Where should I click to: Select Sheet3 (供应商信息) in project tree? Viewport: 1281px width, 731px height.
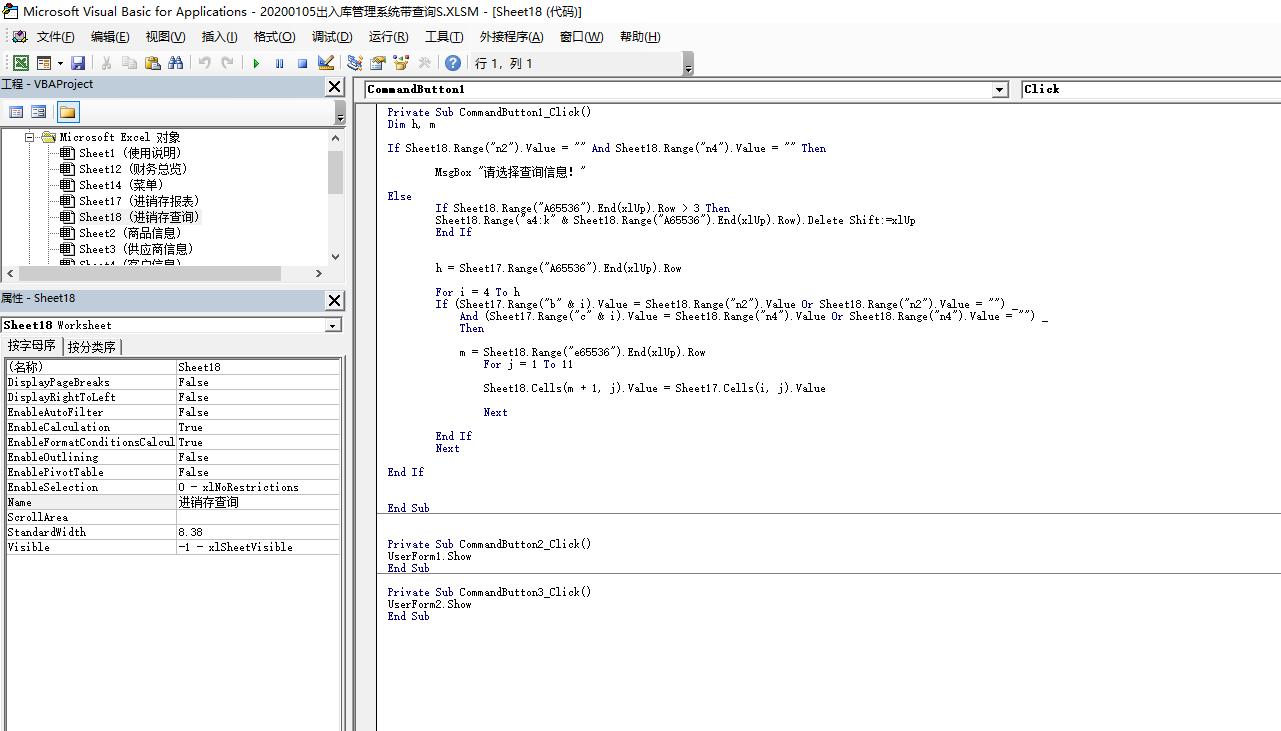coord(136,249)
